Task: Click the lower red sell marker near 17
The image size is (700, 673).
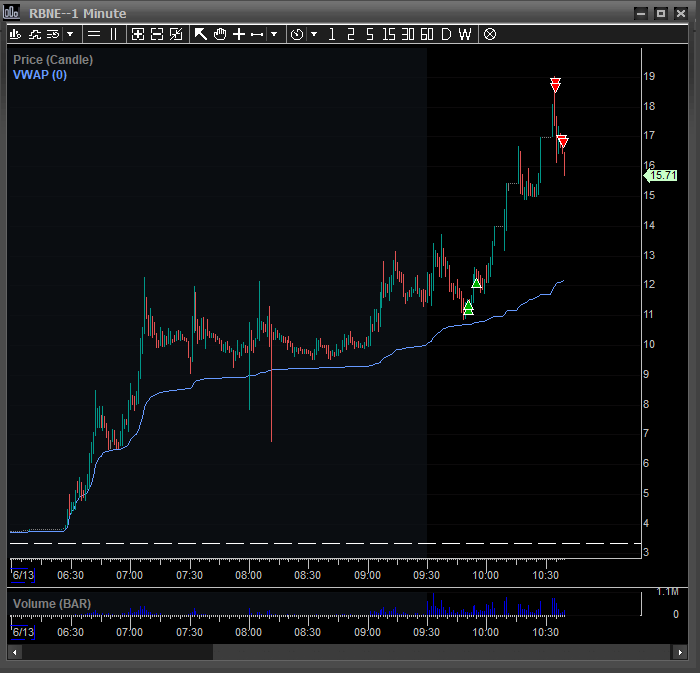Action: coord(562,141)
